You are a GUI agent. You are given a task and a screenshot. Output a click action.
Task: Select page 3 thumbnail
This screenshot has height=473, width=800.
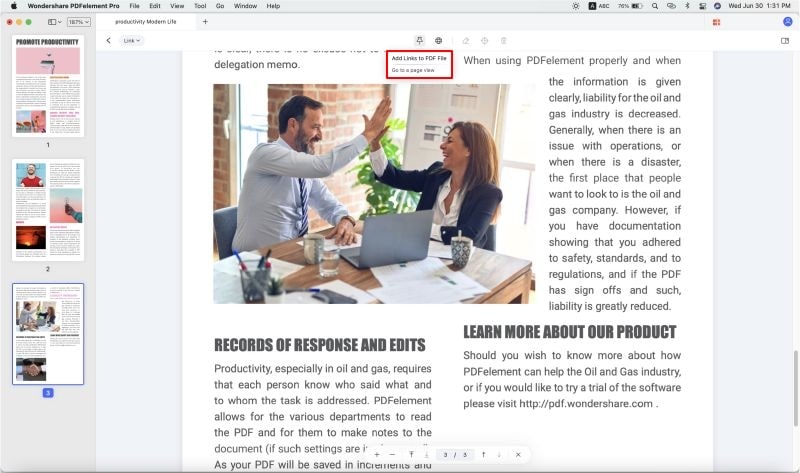(48, 334)
